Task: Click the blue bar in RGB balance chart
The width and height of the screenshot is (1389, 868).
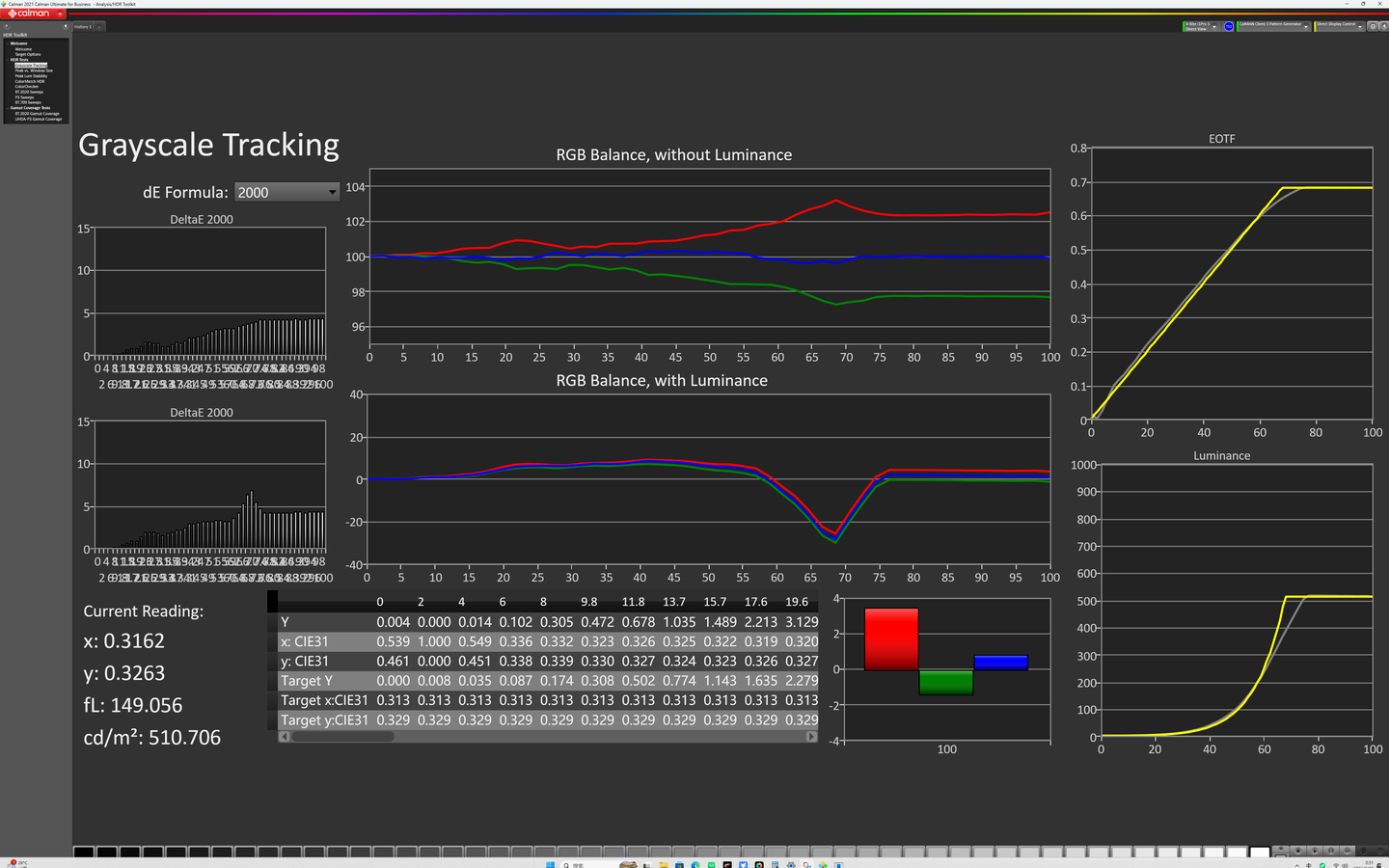Action: [x=1000, y=663]
